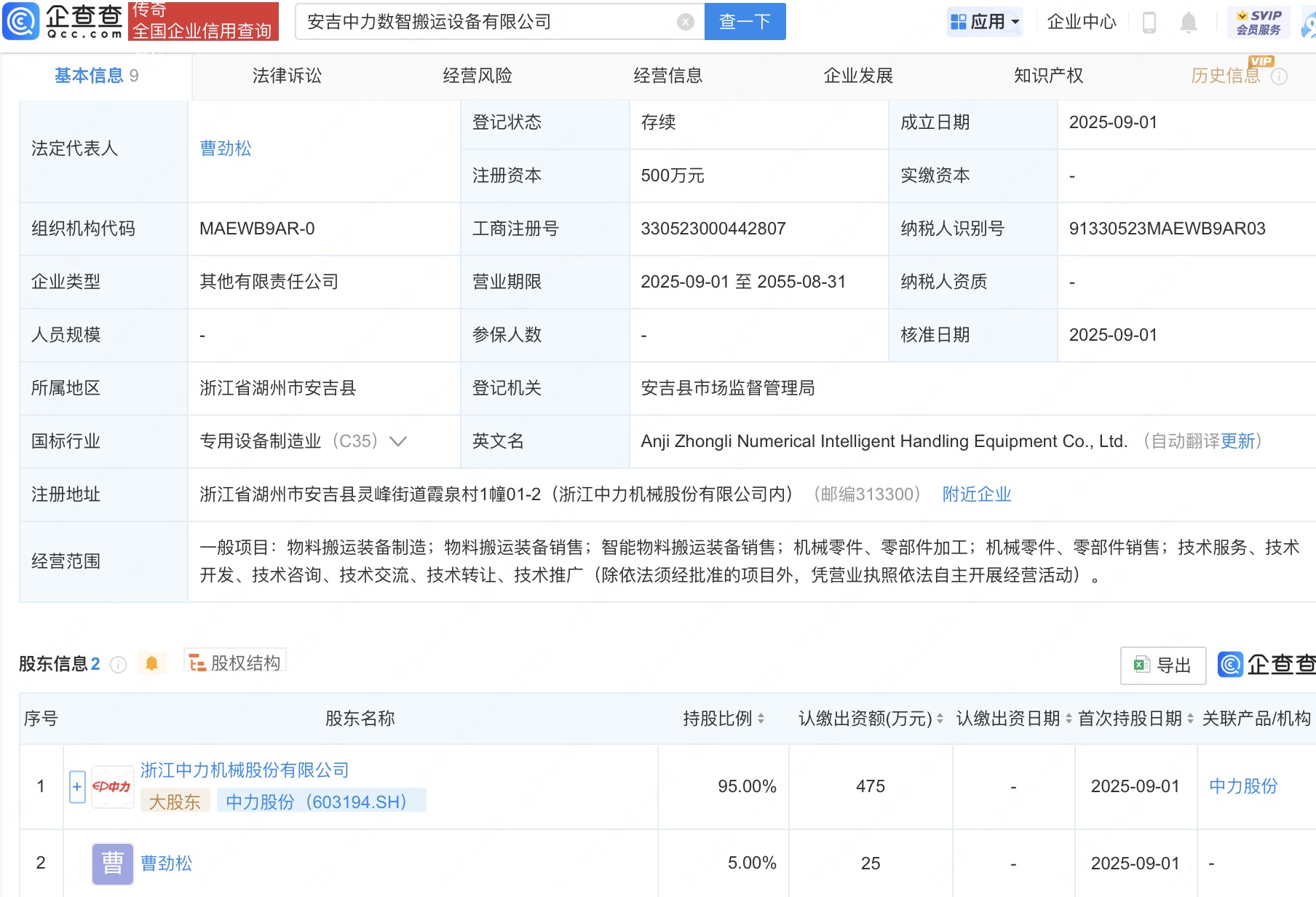Expand 国标行业 专用设备制造业 chevron
Viewport: 1316px width, 897px height.
(397, 441)
